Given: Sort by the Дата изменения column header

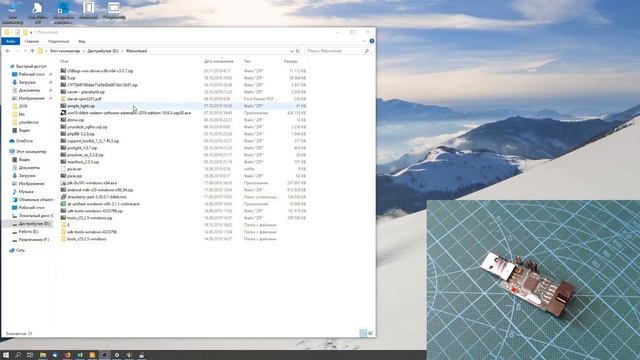Looking at the screenshot, I should (219, 61).
